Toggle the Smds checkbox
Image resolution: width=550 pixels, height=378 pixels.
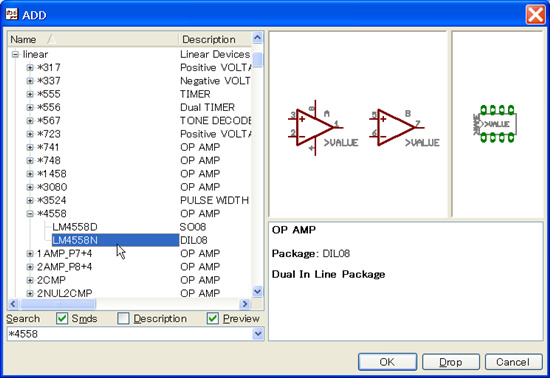(x=62, y=318)
